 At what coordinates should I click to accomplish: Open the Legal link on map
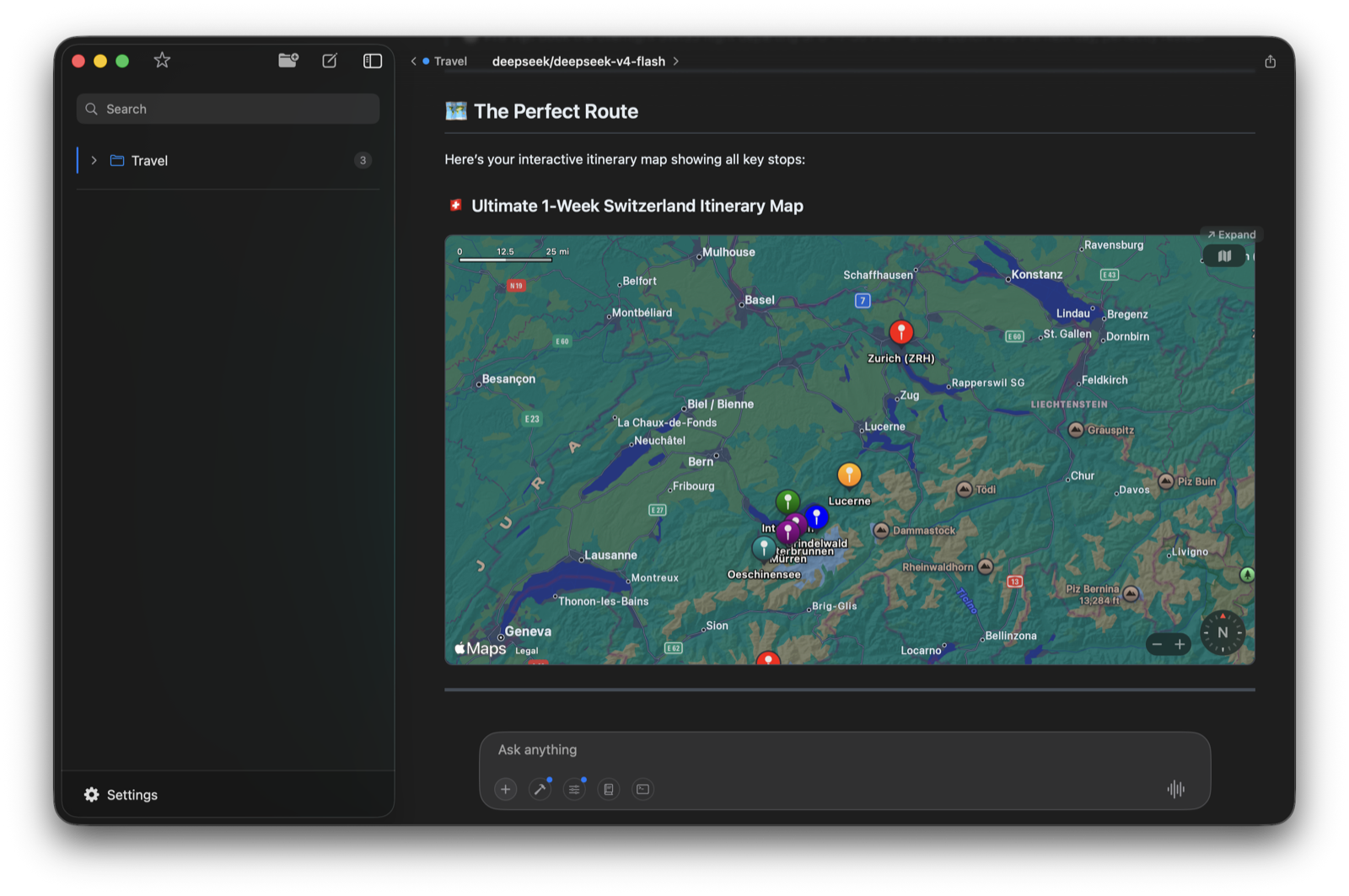(x=527, y=651)
